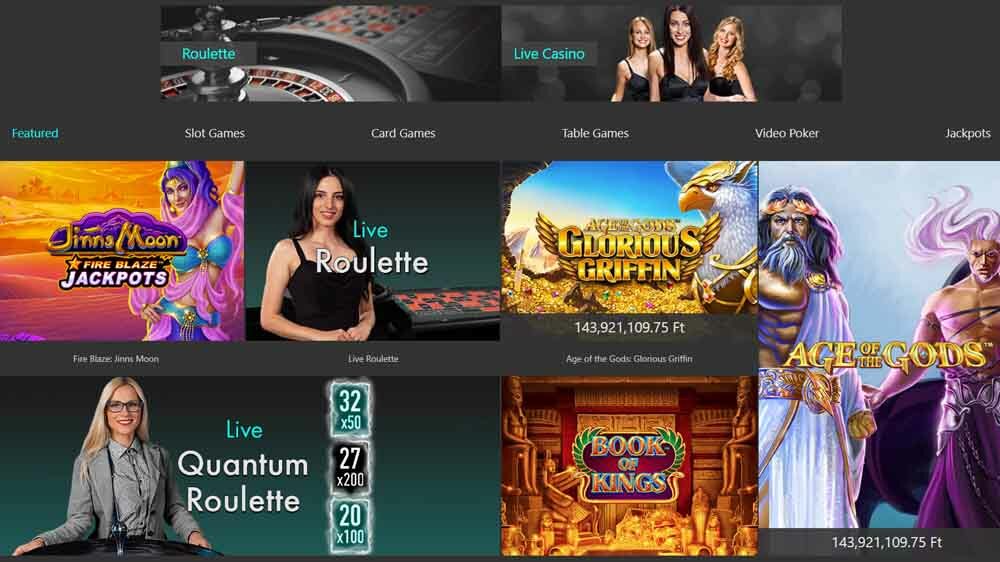Open the Jackpots tab
The height and width of the screenshot is (562, 1000).
[x=967, y=133]
